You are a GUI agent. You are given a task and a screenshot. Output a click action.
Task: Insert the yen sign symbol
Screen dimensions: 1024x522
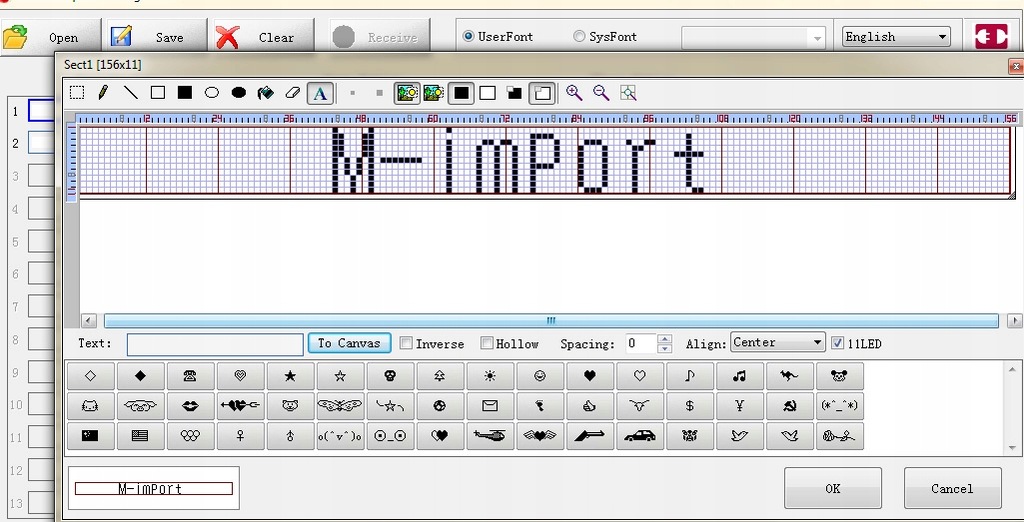pos(739,406)
